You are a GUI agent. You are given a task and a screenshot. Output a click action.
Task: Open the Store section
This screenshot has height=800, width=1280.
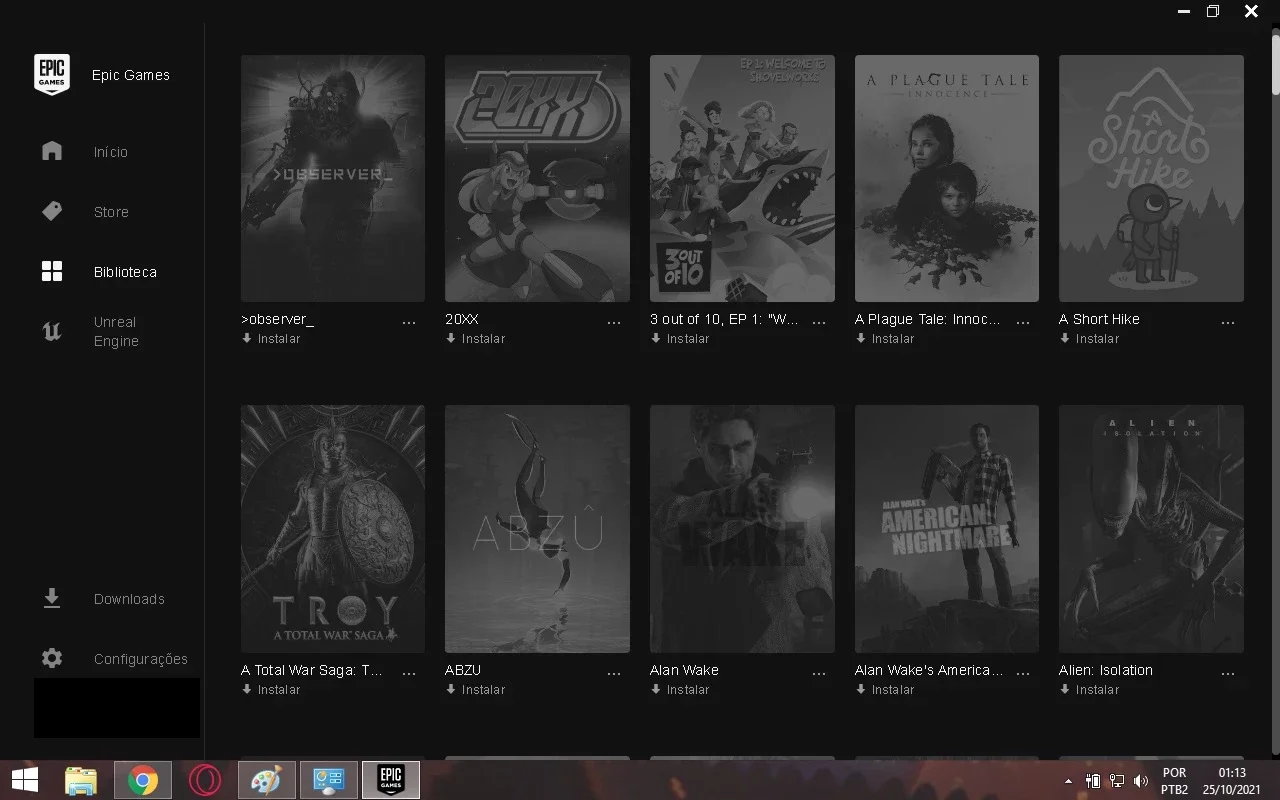111,212
